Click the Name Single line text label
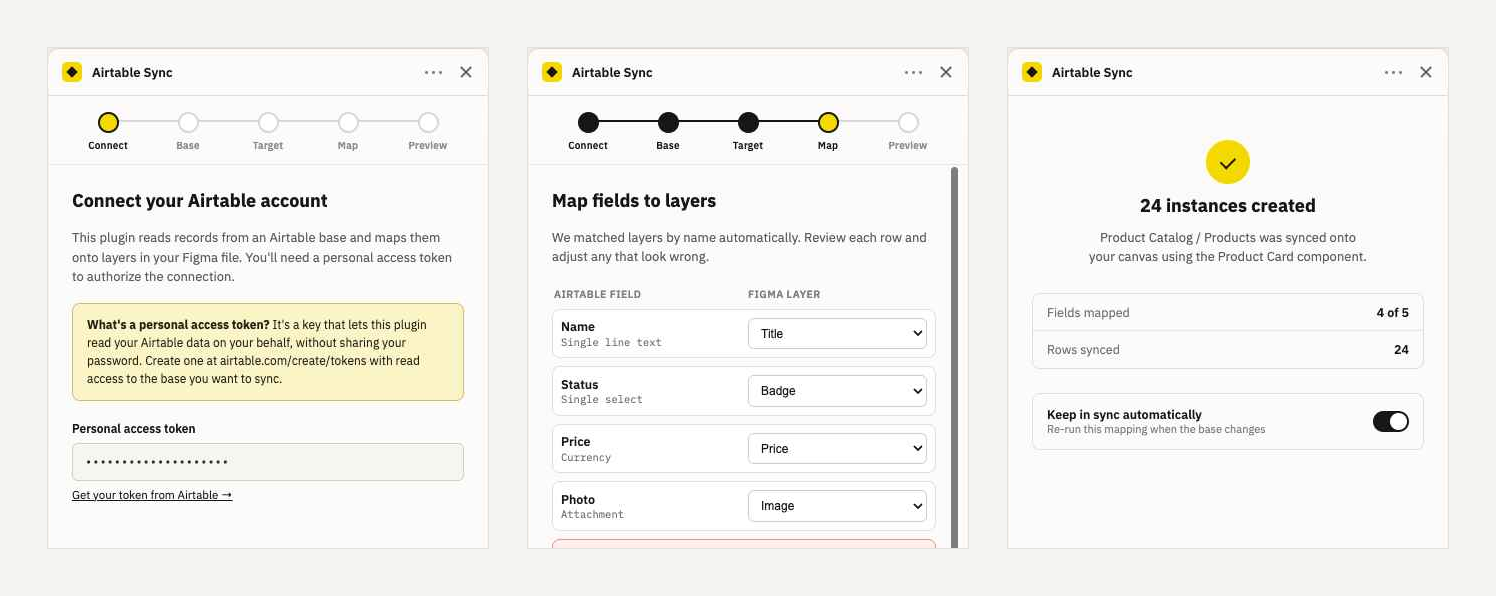The image size is (1496, 596). [x=611, y=334]
